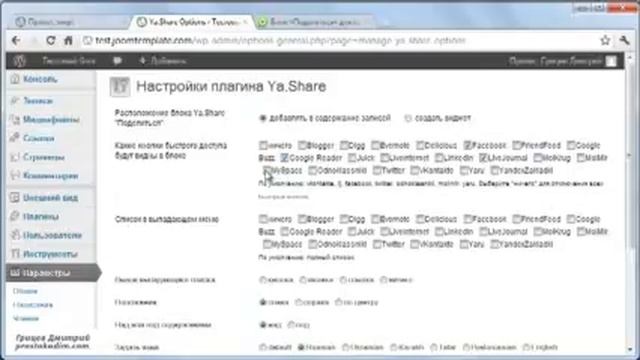Select 'по центру' position radio button

[x=338, y=302]
